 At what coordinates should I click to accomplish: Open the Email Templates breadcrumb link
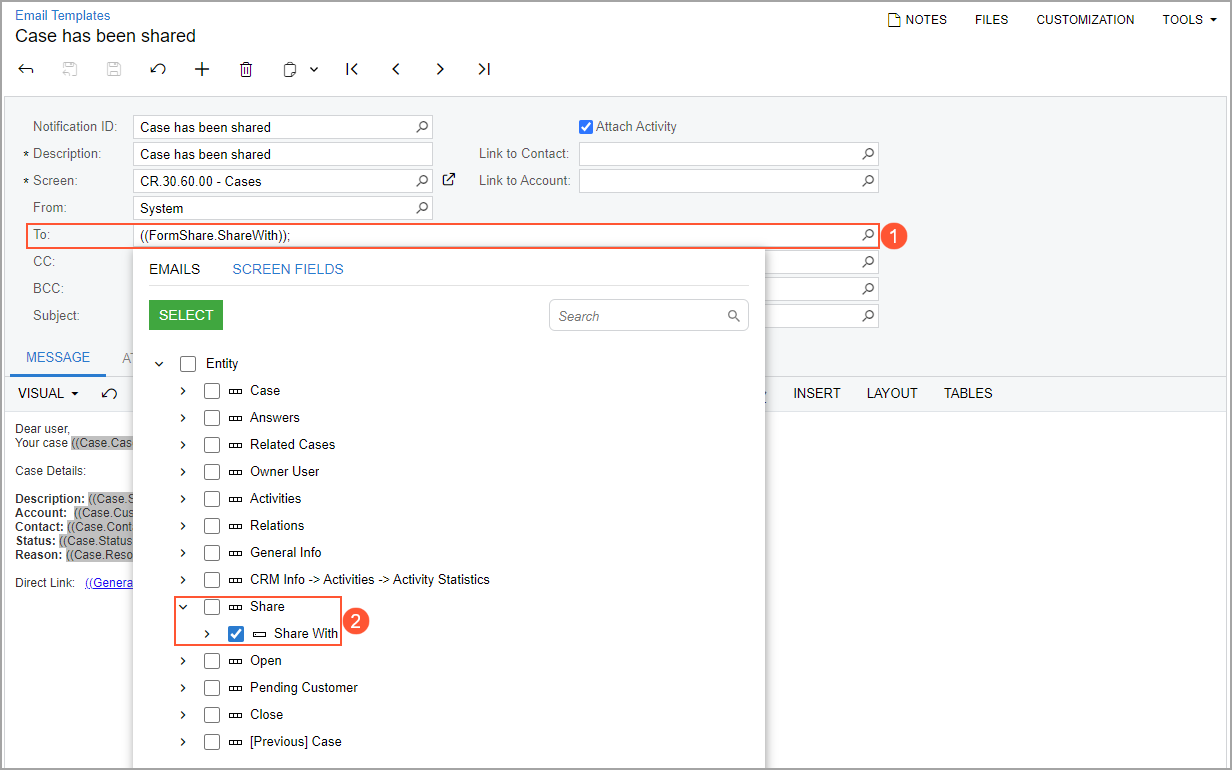[x=63, y=15]
